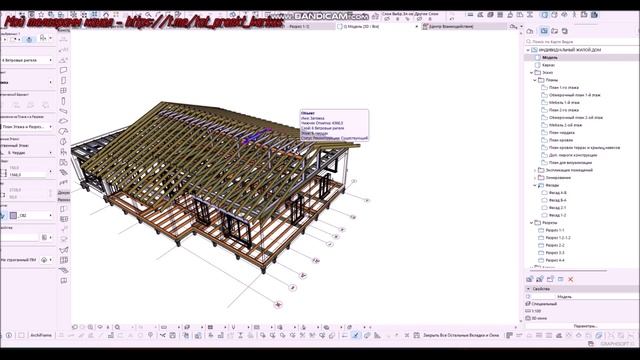Select Фасад А-В view
The image size is (640, 360).
(x=558, y=193)
